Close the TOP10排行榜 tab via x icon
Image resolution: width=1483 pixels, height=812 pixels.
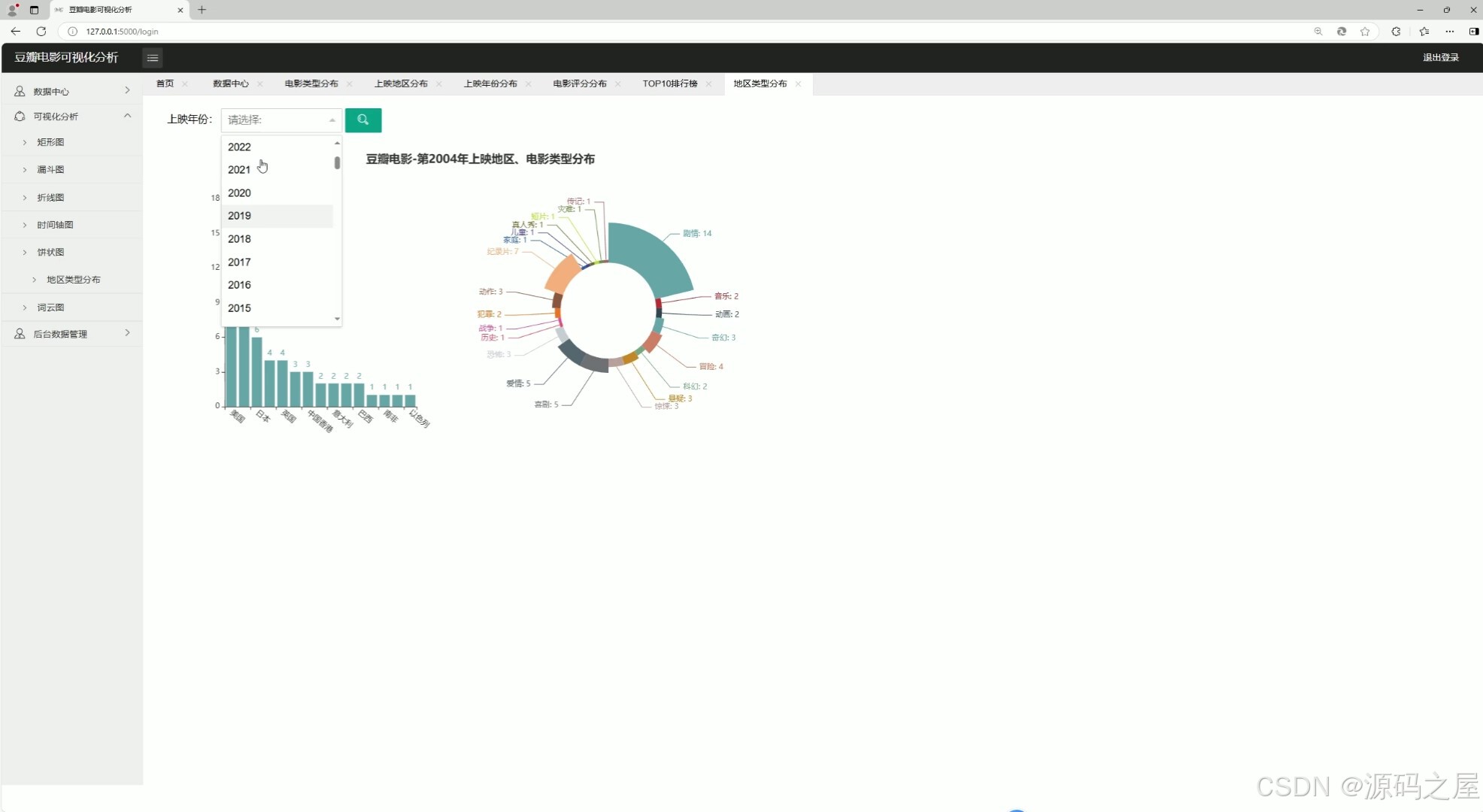[x=708, y=84]
